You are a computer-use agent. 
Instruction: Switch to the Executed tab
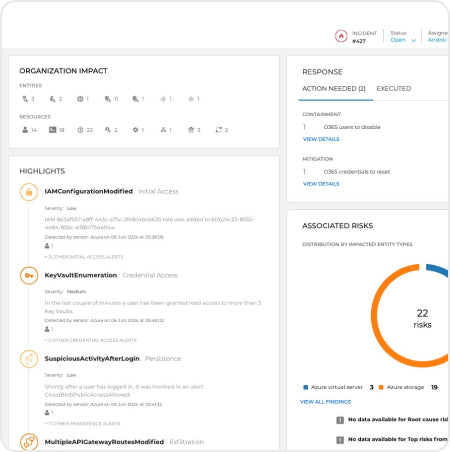coord(394,89)
